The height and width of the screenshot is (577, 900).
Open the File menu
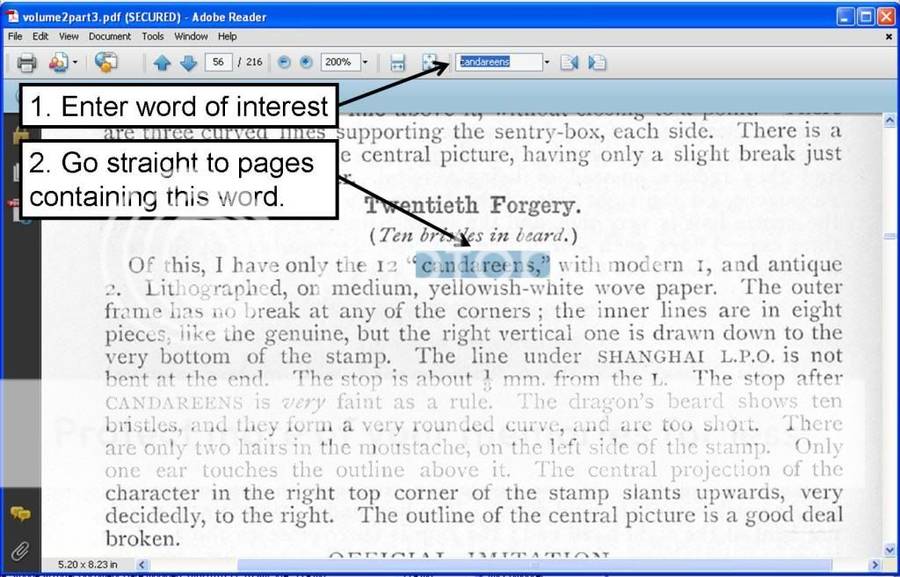(14, 36)
